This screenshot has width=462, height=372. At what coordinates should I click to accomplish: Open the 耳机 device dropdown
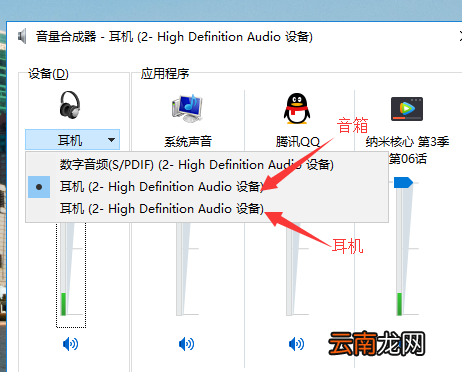(x=72, y=140)
